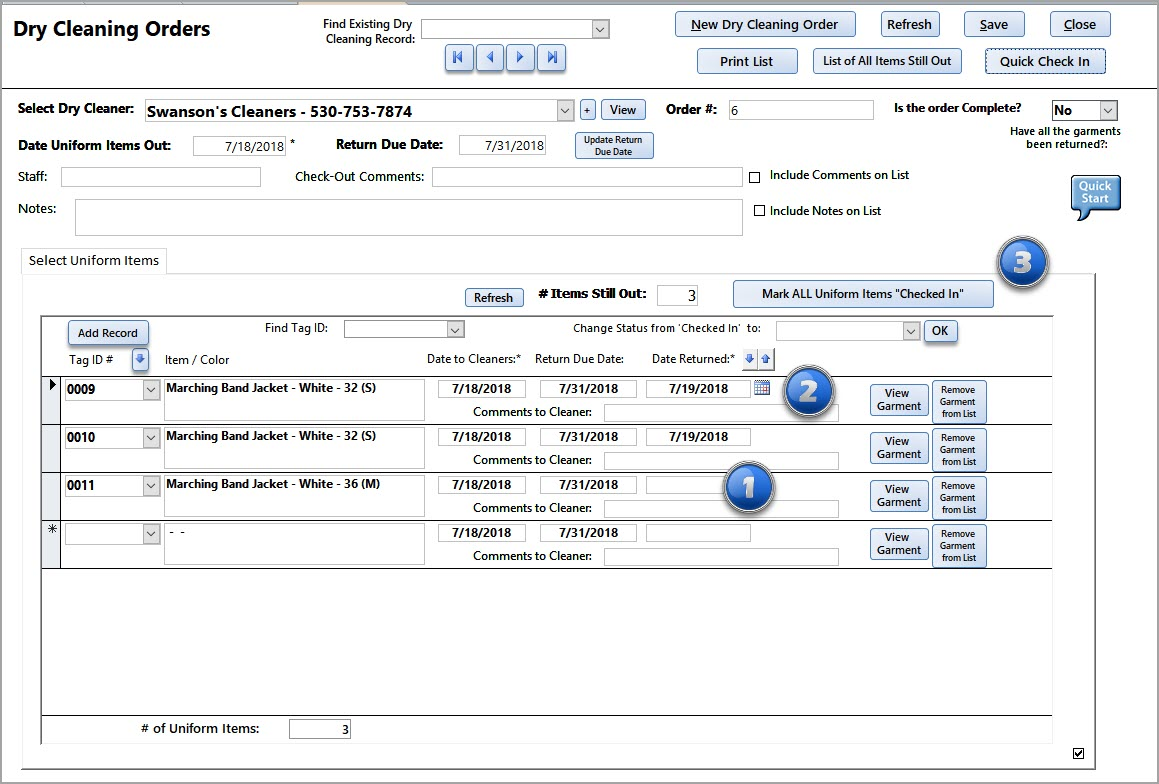1159x784 pixels.
Task: Open the Quick Start speech bubble
Action: (1095, 194)
